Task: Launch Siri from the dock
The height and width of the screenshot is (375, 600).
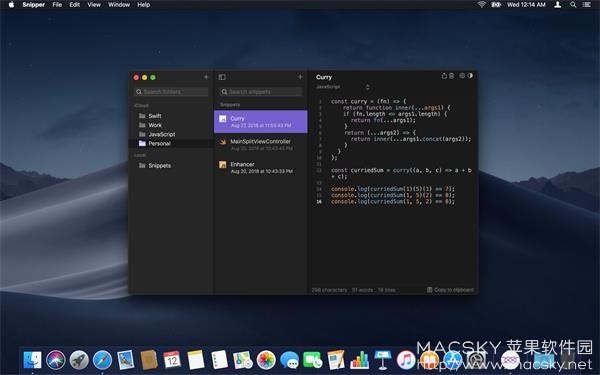Action: (56, 360)
